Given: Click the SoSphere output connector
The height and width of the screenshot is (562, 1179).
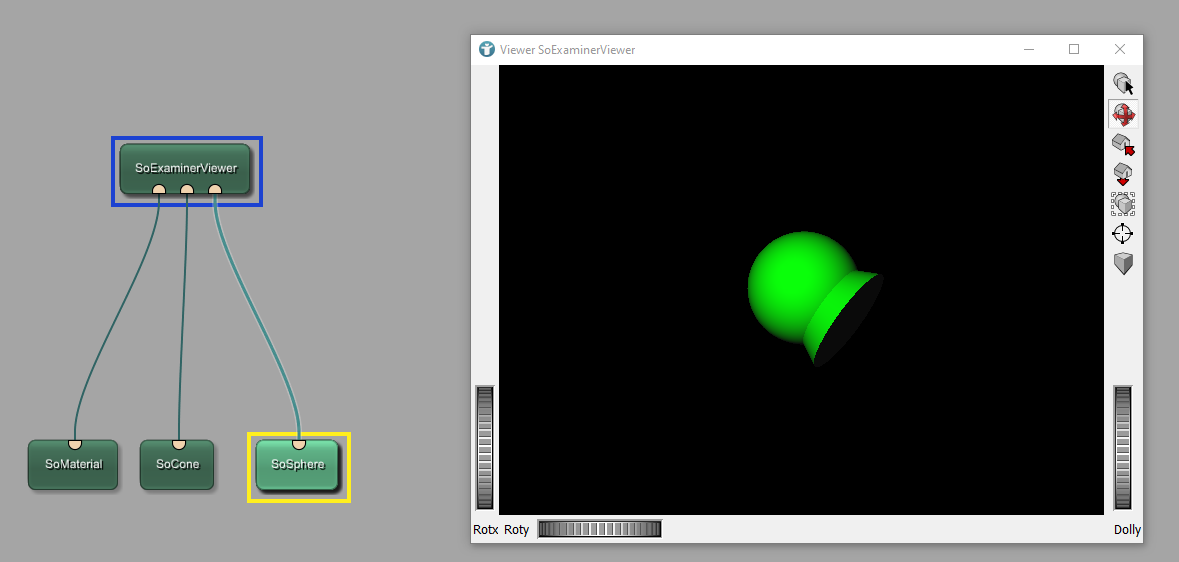Looking at the screenshot, I should tap(298, 443).
